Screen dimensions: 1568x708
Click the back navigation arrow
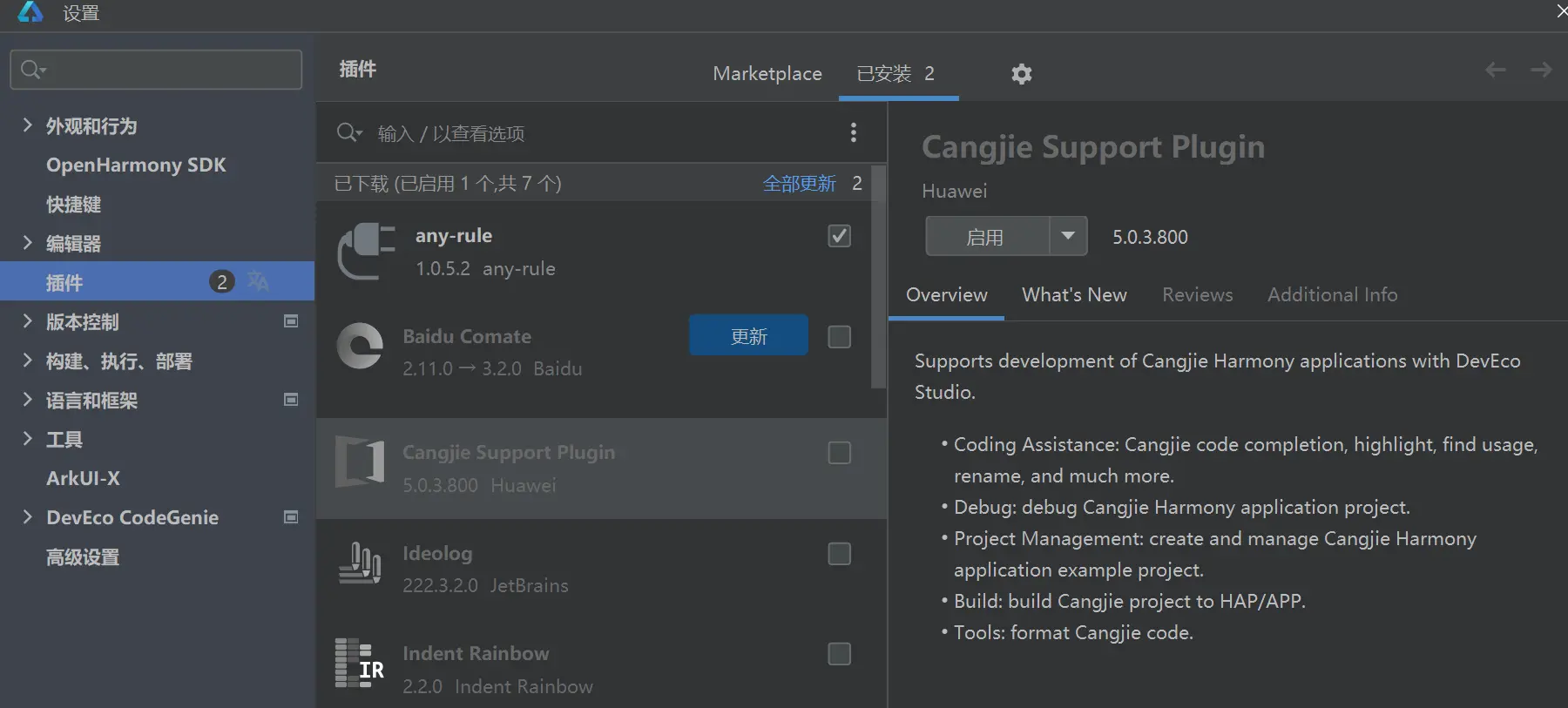(x=1495, y=70)
